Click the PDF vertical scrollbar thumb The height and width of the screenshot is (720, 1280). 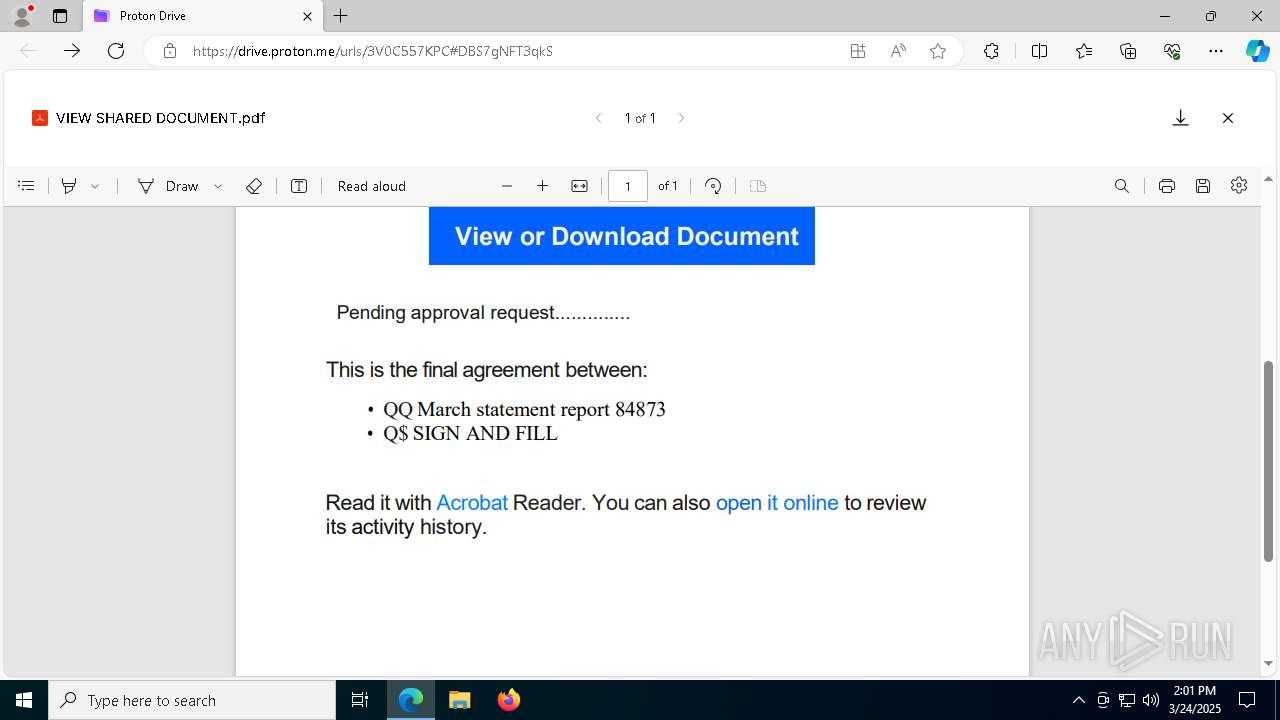coord(1269,461)
